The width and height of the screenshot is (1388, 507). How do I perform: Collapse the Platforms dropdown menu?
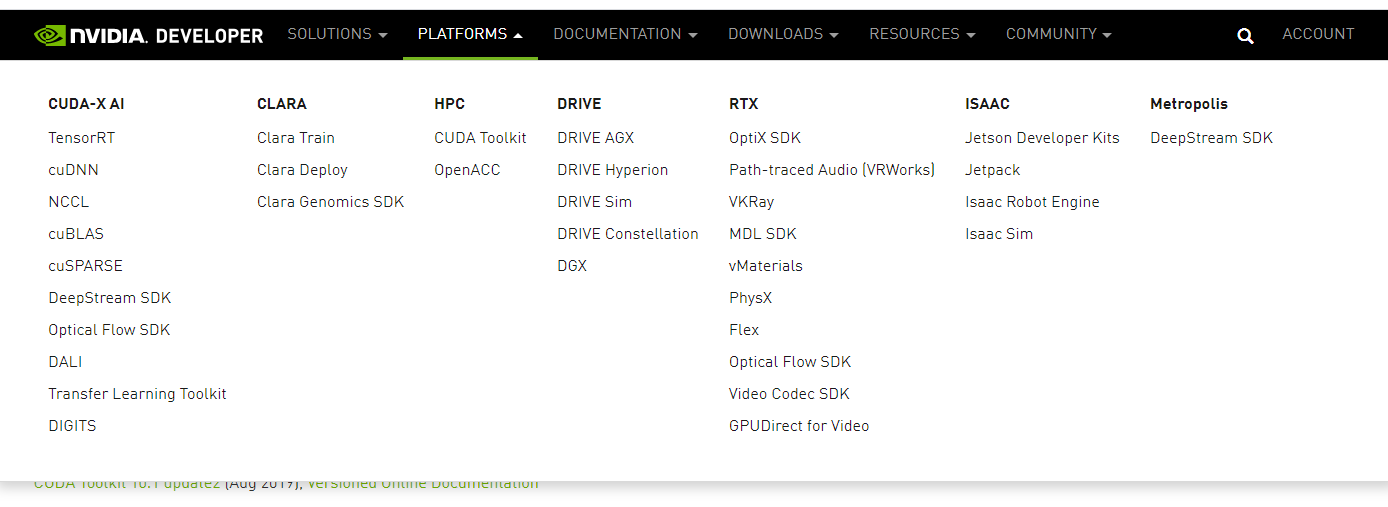click(x=470, y=34)
